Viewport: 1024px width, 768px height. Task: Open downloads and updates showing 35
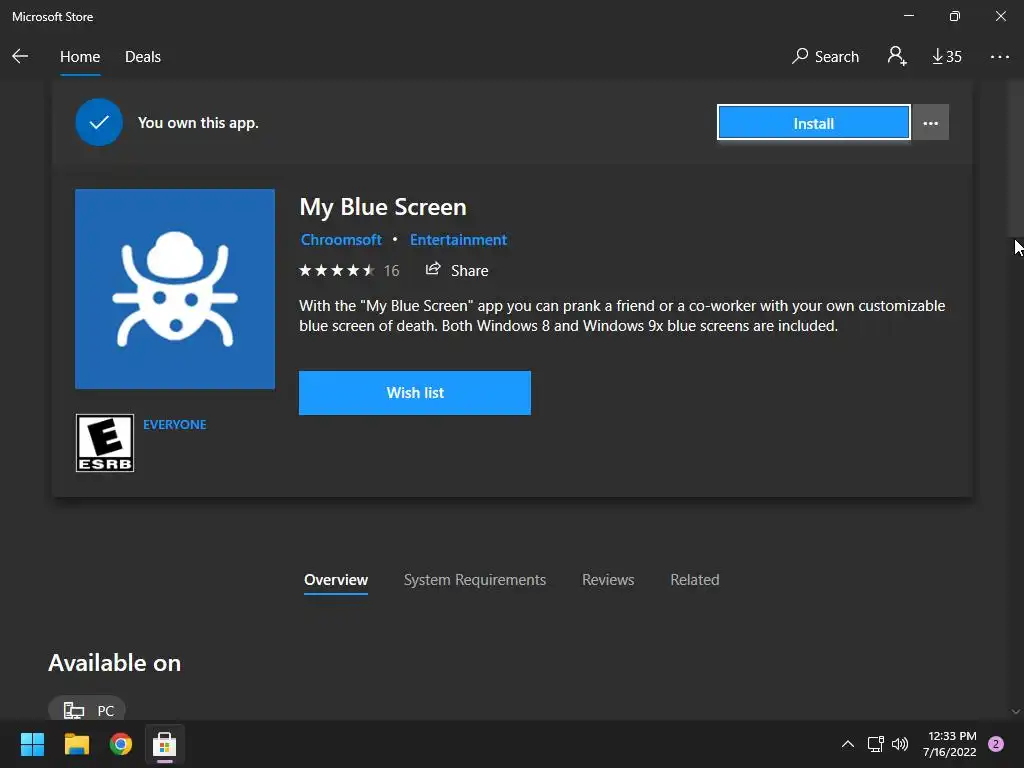tap(947, 57)
